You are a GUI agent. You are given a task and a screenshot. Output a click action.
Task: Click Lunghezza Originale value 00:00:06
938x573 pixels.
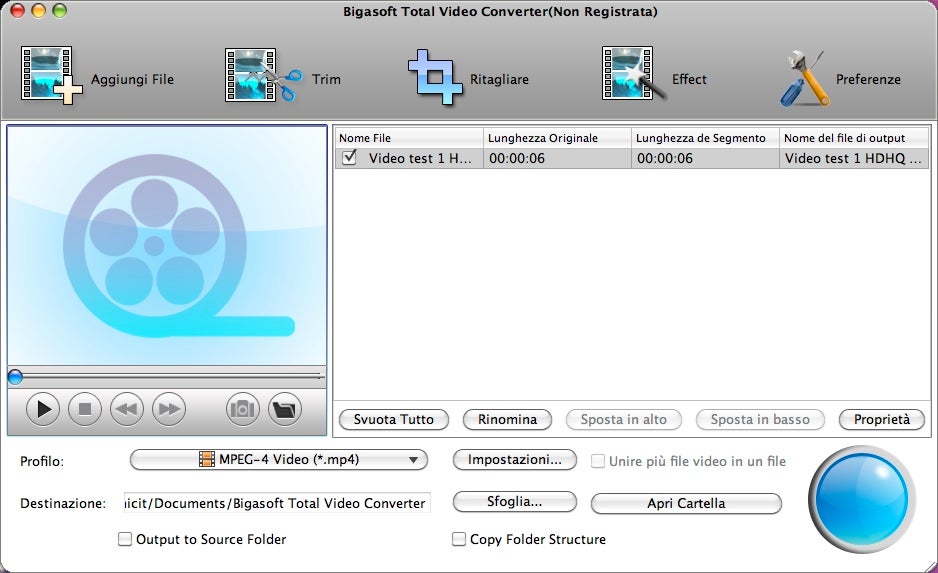click(517, 158)
